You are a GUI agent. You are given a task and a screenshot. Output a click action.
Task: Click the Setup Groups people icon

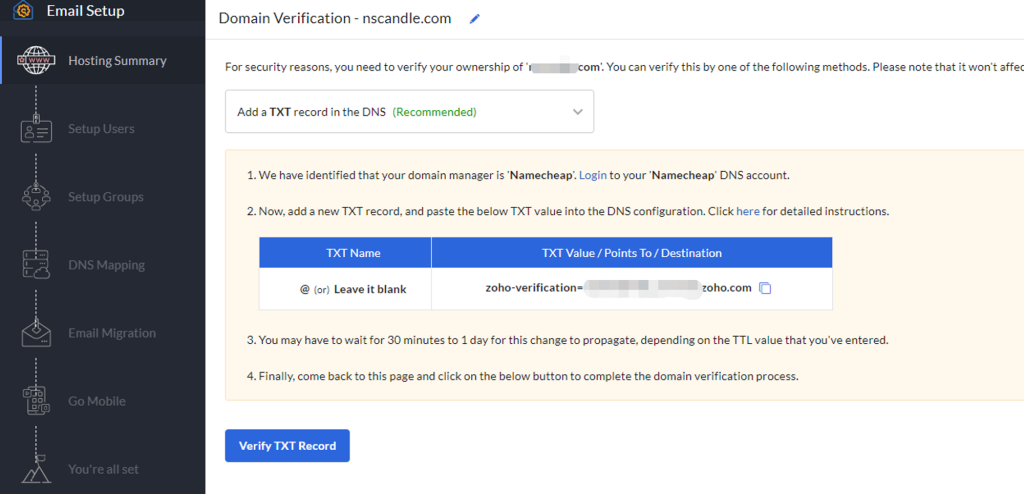coord(36,197)
